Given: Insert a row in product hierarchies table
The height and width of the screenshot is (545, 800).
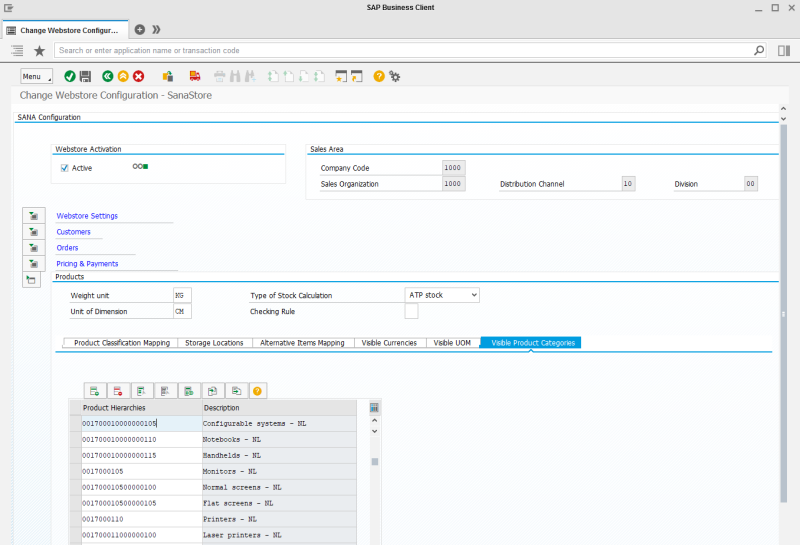Looking at the screenshot, I should click(x=95, y=391).
